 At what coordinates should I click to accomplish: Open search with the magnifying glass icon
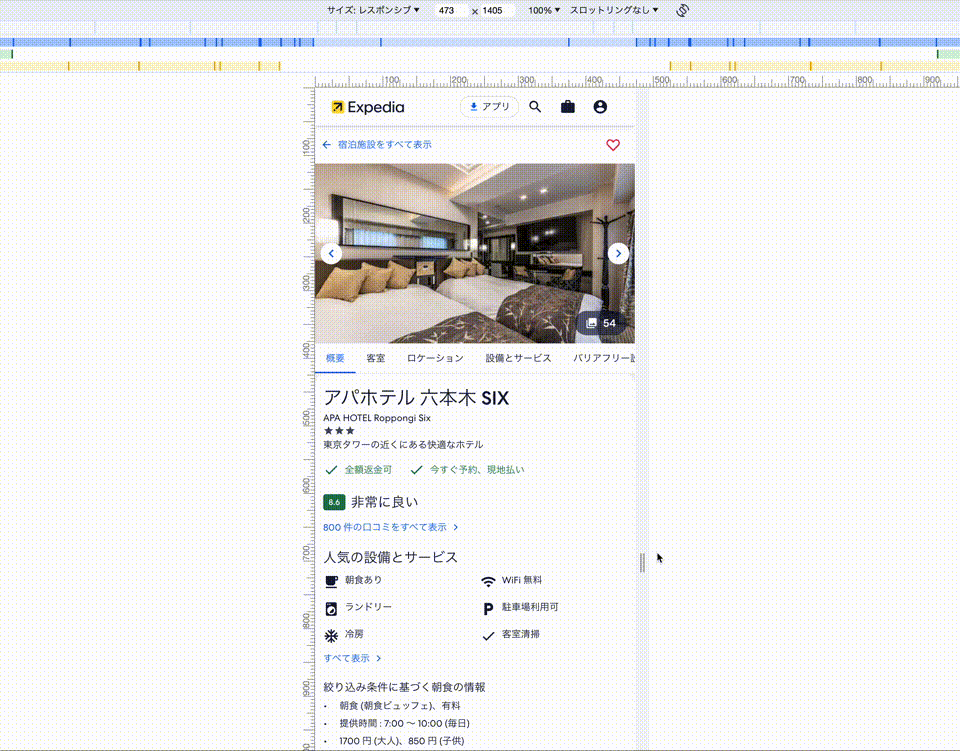tap(535, 106)
